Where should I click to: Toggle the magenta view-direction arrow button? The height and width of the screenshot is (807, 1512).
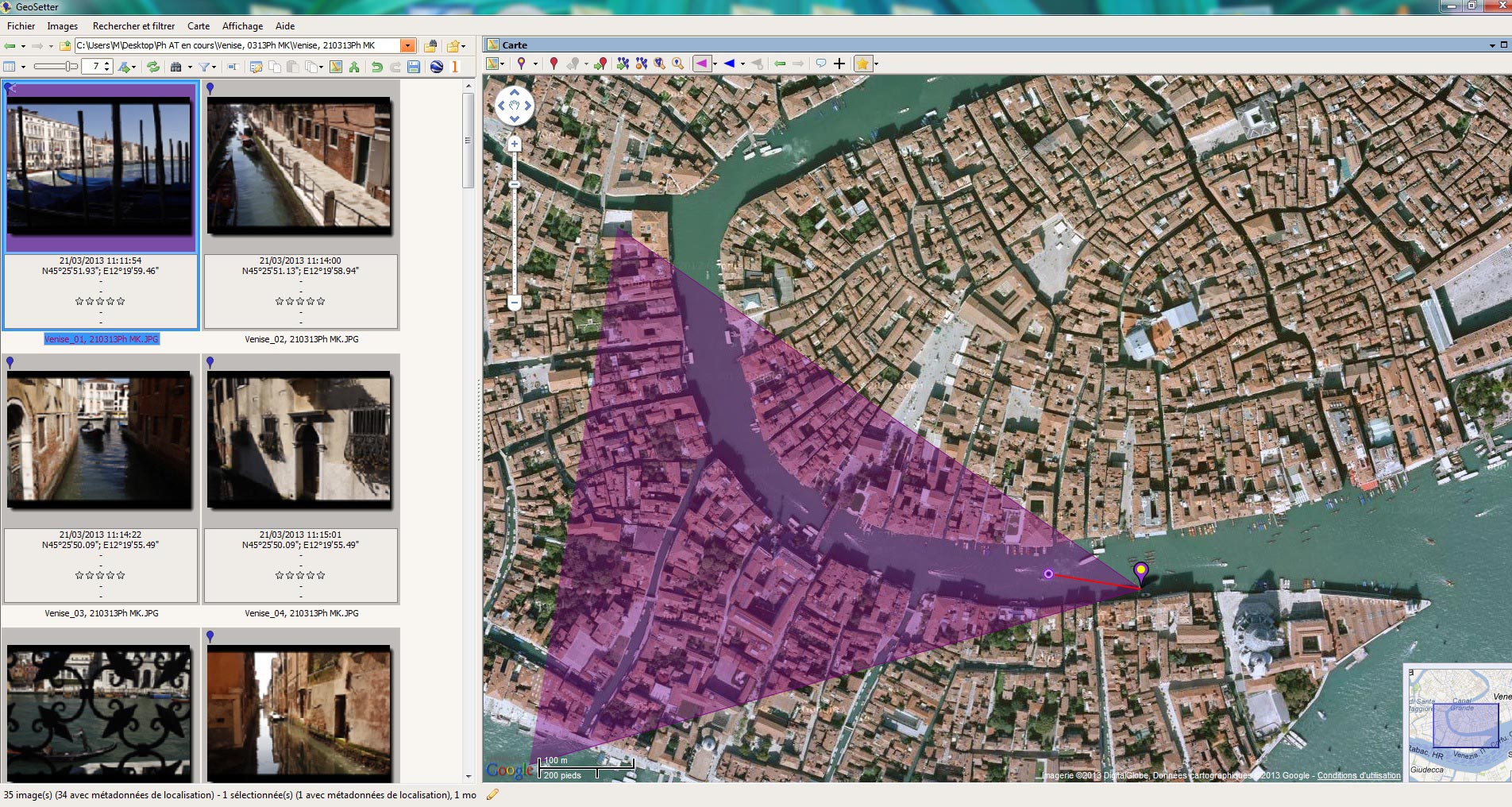pyautogui.click(x=701, y=64)
